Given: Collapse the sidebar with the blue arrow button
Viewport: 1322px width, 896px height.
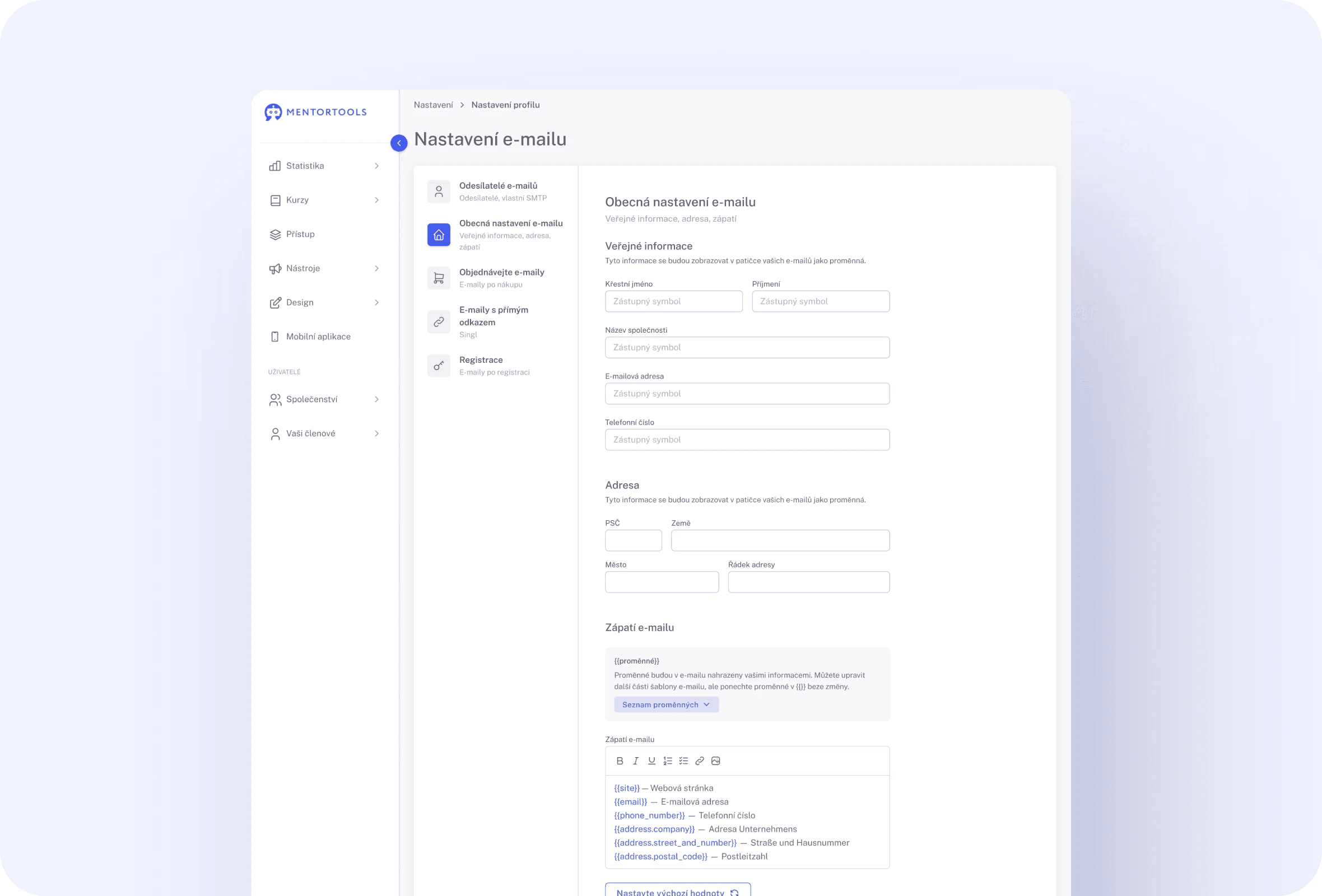Looking at the screenshot, I should click(x=399, y=143).
